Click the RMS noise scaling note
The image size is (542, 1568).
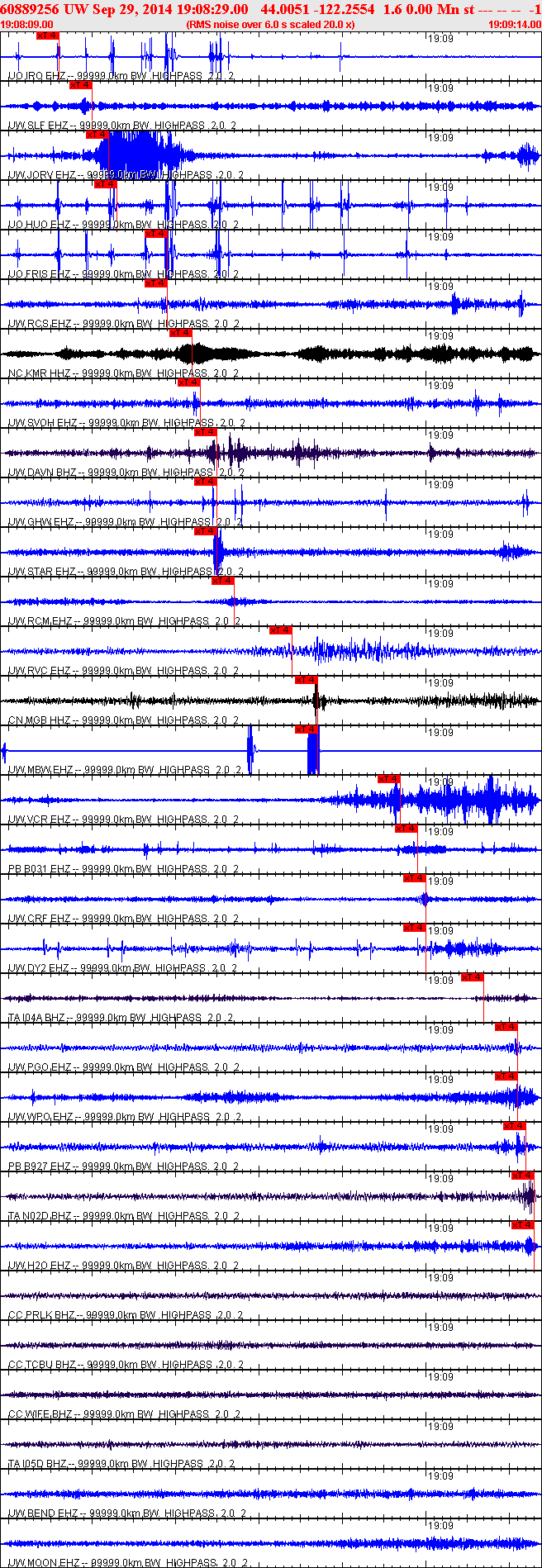coord(271,25)
